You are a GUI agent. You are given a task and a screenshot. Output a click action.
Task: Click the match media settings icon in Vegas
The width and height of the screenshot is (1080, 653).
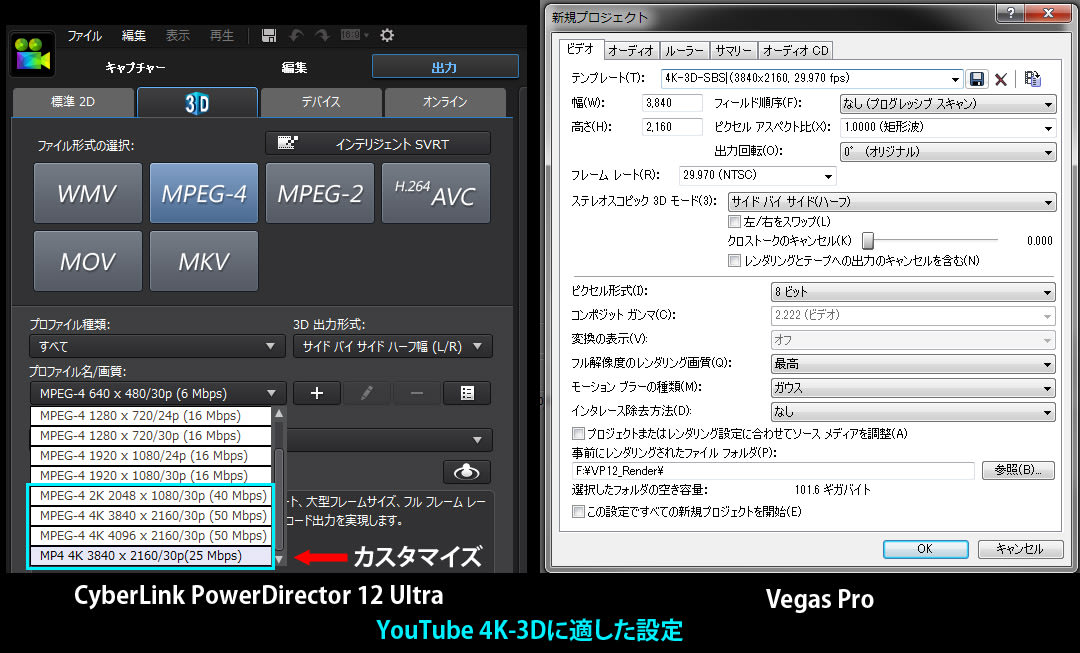[1032, 79]
